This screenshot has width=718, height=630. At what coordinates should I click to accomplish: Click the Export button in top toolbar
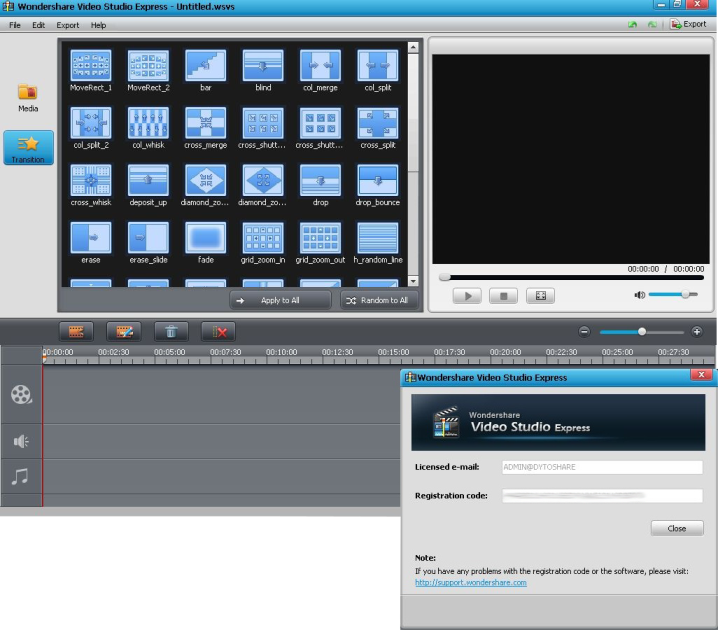pos(688,24)
